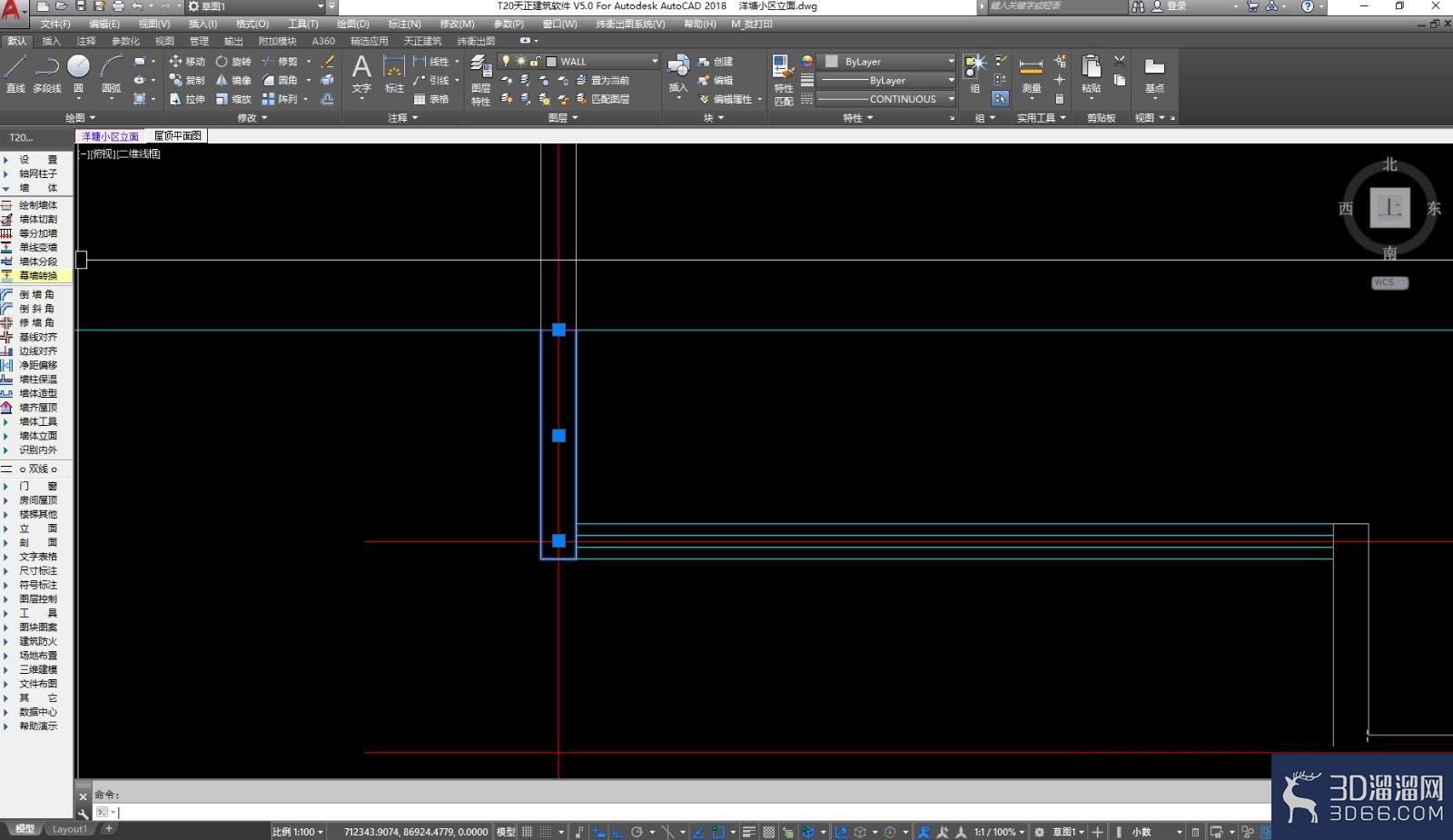Click the 模型 model layout tab
Image resolution: width=1453 pixels, height=840 pixels.
pyautogui.click(x=25, y=829)
